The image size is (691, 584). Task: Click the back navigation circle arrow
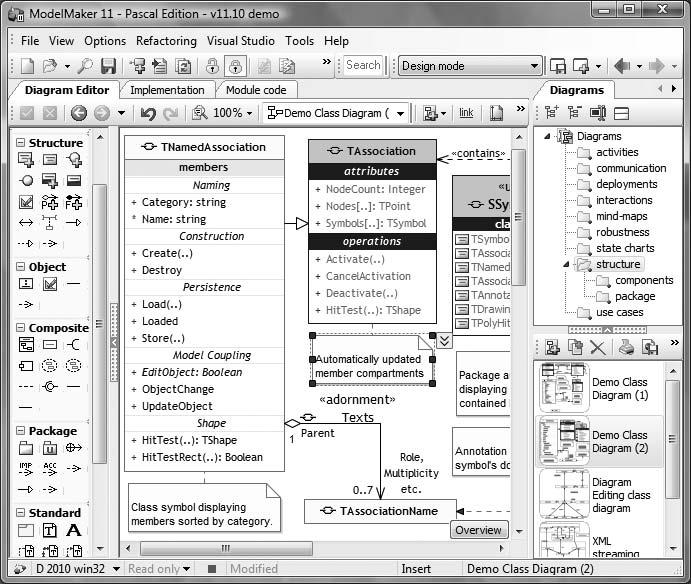[79, 113]
